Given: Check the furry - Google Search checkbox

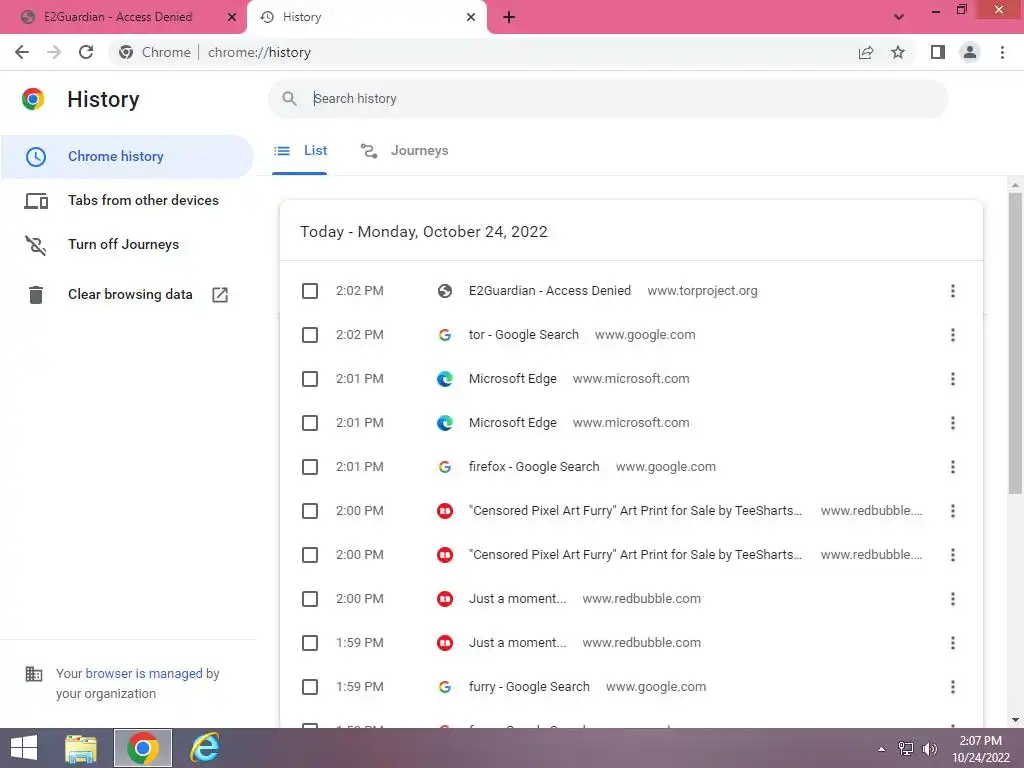Looking at the screenshot, I should pyautogui.click(x=310, y=687).
